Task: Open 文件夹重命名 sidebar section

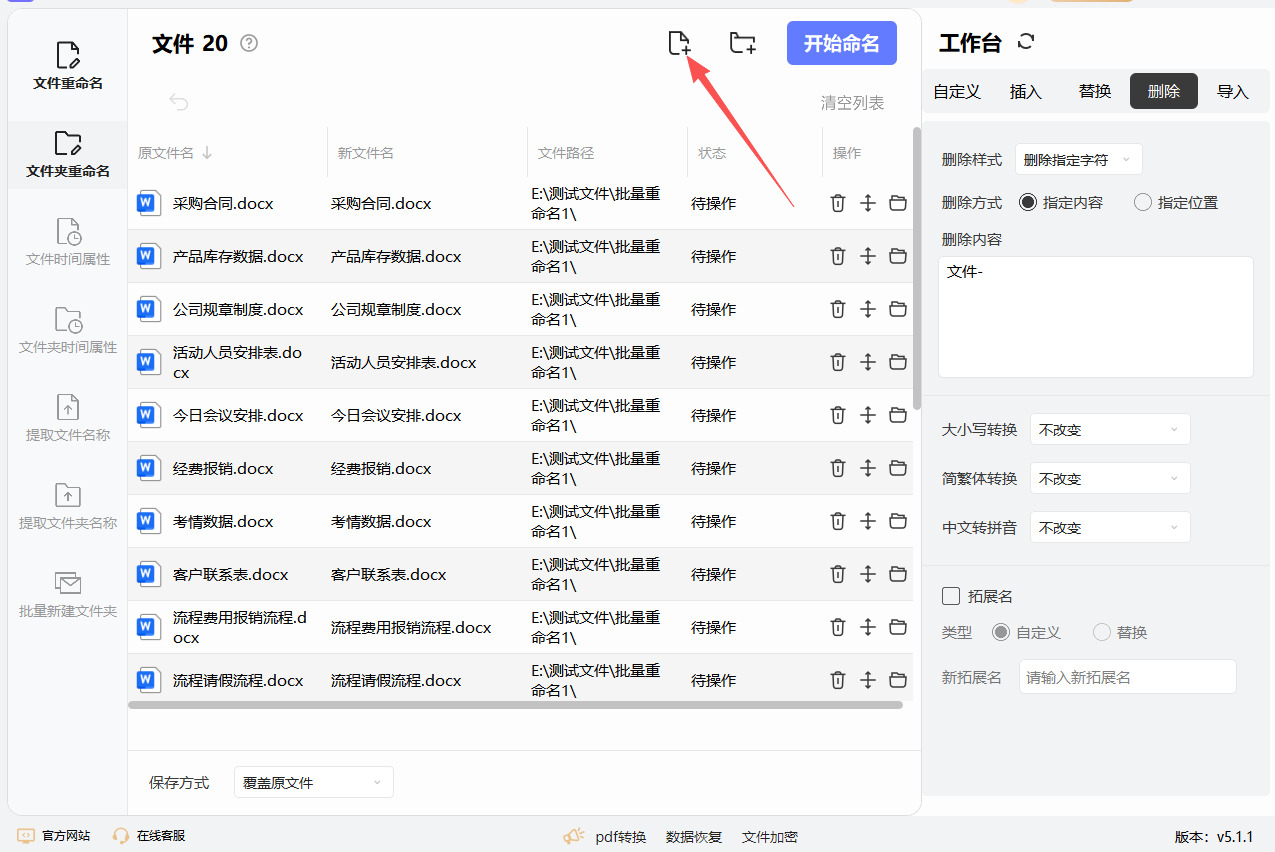Action: coord(68,155)
